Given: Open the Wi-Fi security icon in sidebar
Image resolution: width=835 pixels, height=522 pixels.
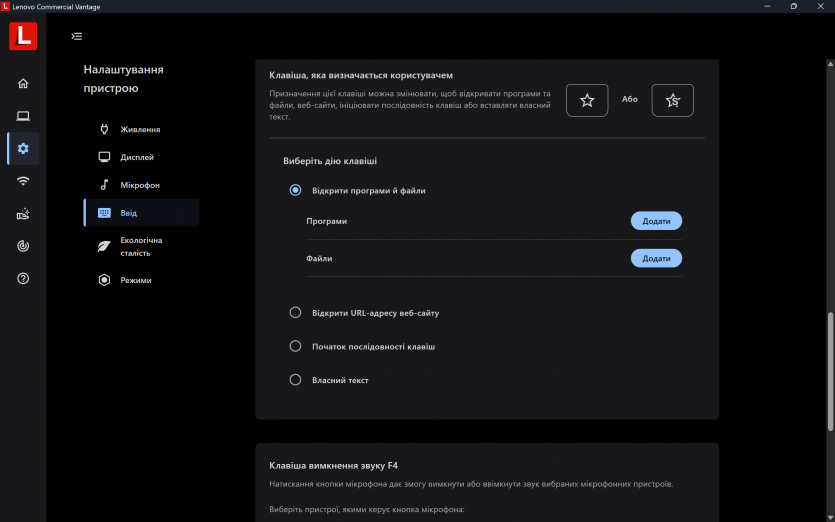Looking at the screenshot, I should [x=23, y=181].
